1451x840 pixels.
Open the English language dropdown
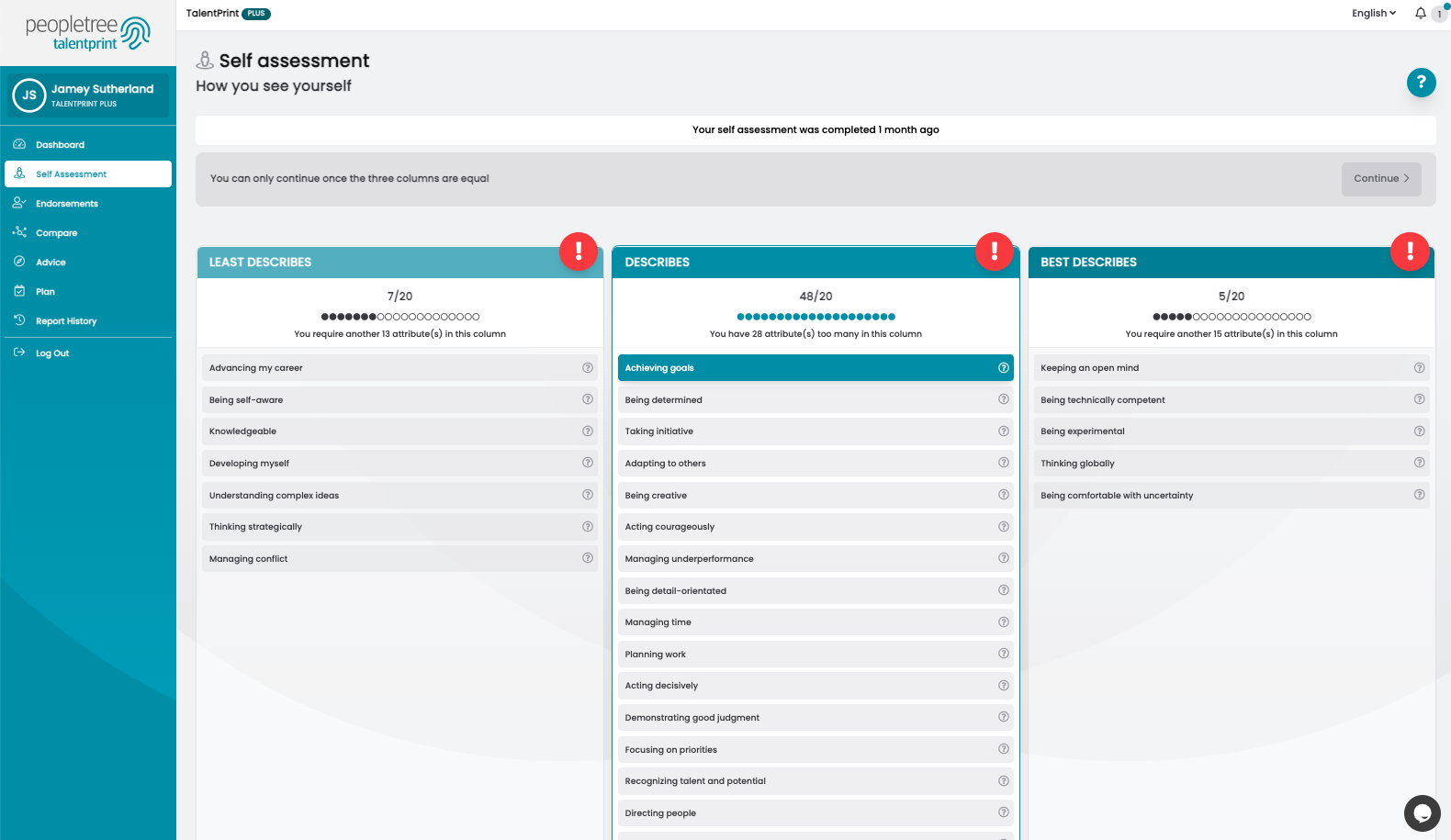(x=1374, y=13)
